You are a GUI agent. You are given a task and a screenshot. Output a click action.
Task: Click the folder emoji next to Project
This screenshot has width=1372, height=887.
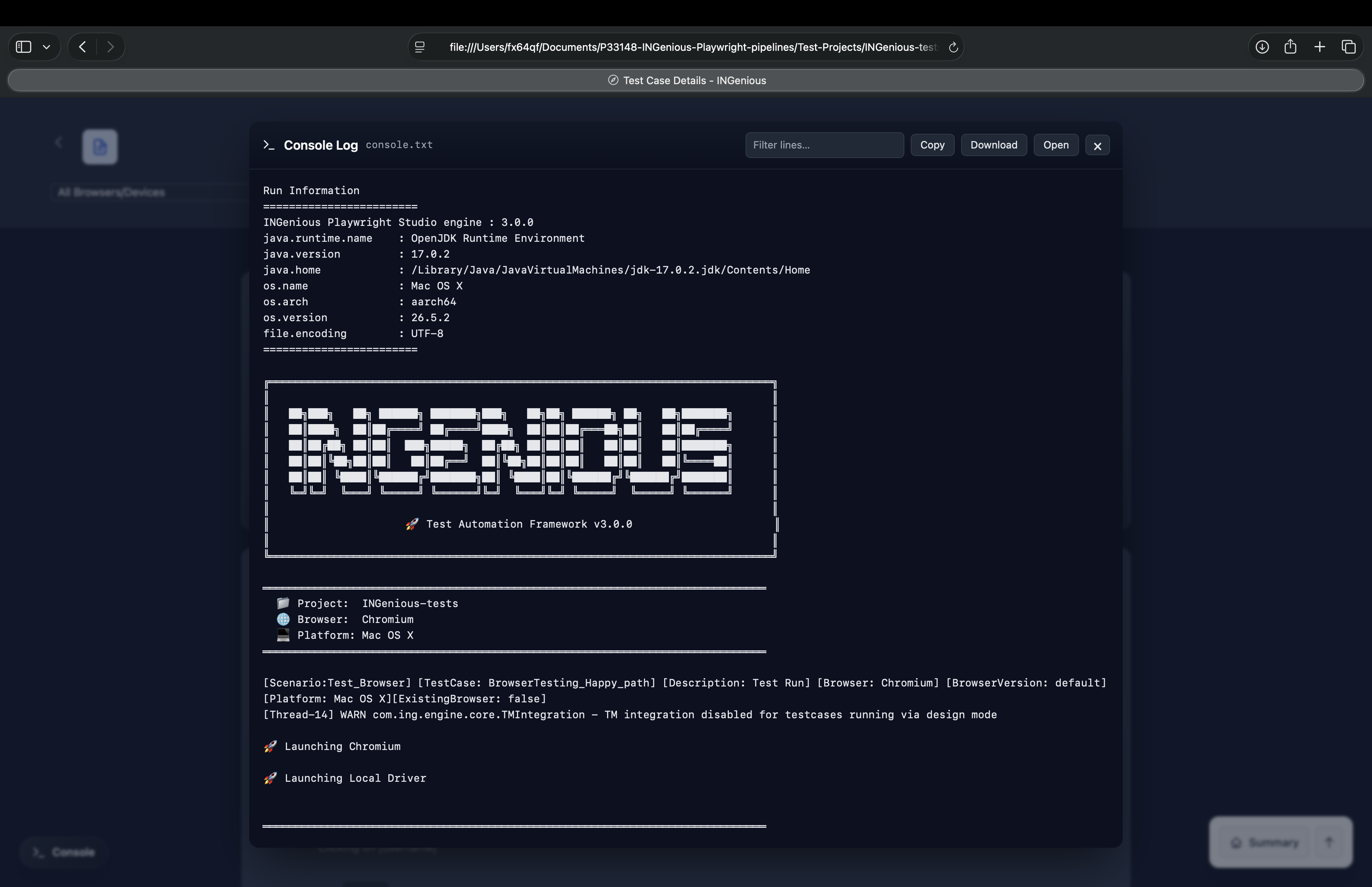(283, 603)
